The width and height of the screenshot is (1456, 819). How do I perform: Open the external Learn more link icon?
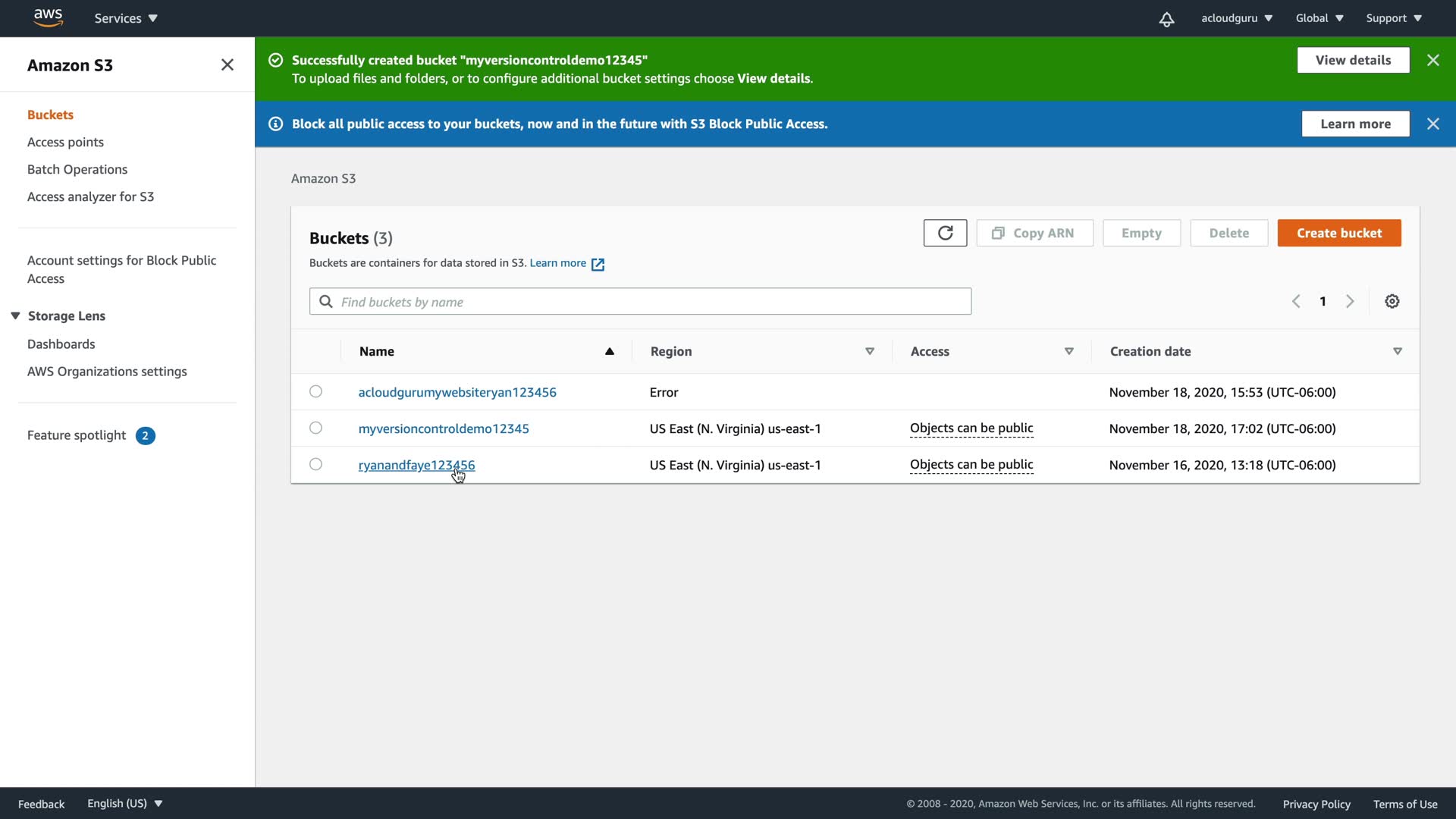pyautogui.click(x=598, y=264)
